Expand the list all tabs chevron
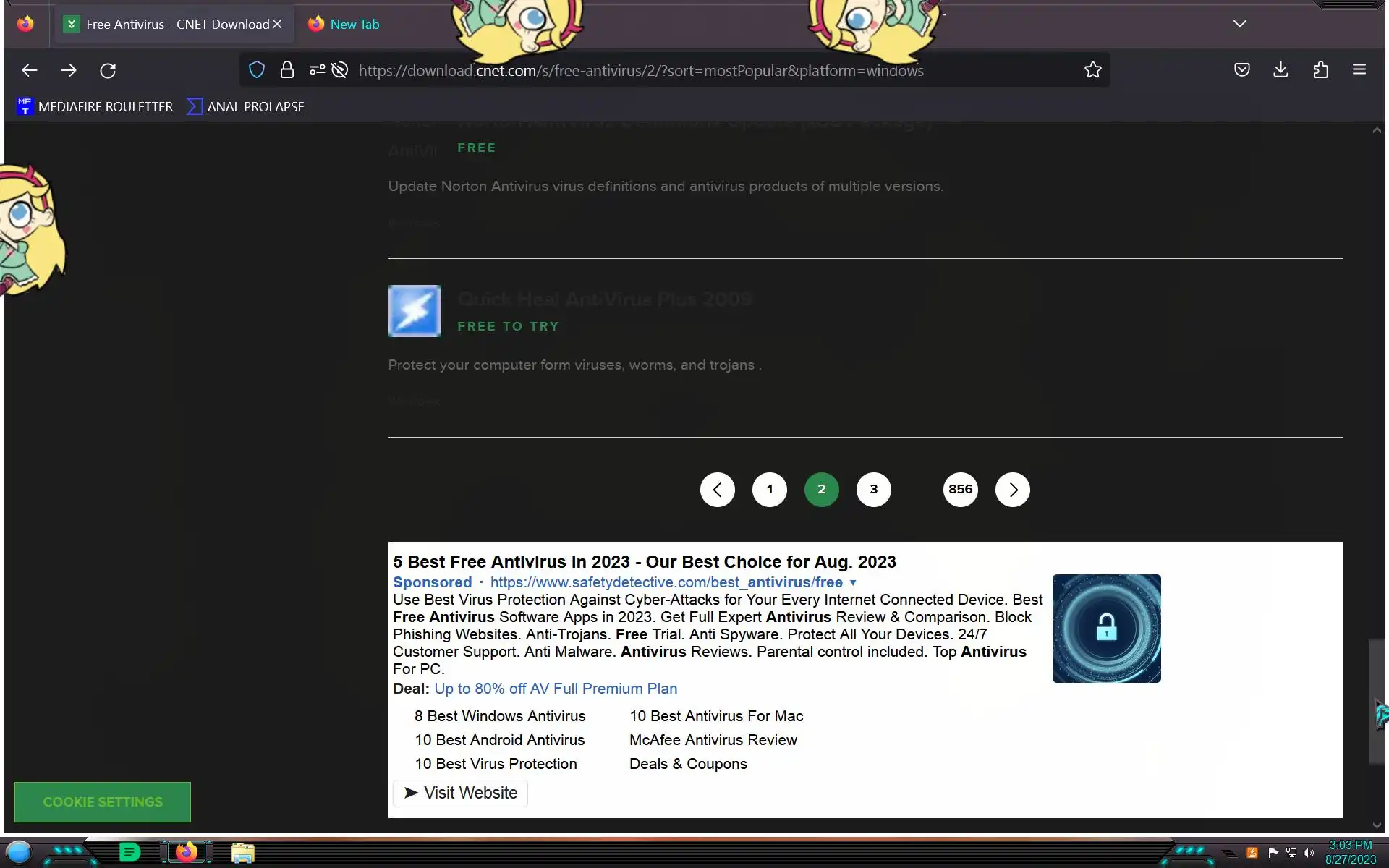The height and width of the screenshot is (868, 1389). tap(1239, 24)
